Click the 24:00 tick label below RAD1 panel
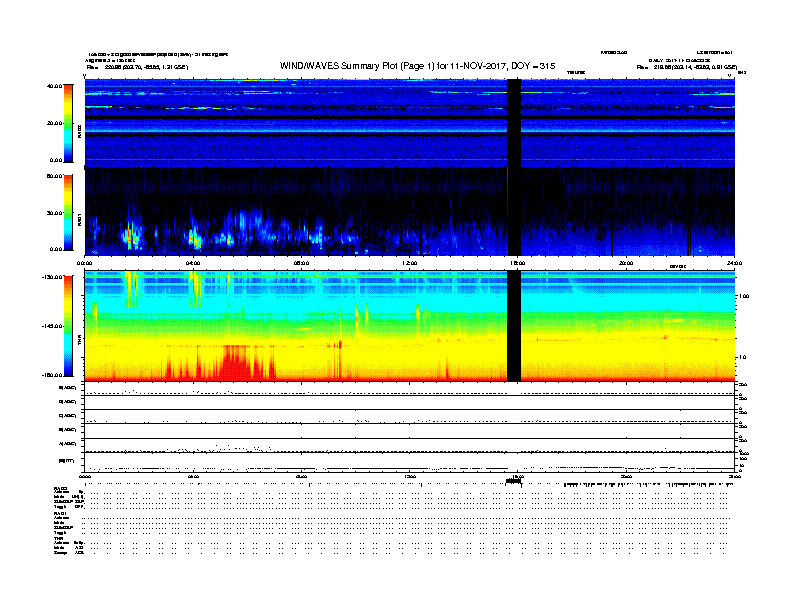 pos(734,263)
